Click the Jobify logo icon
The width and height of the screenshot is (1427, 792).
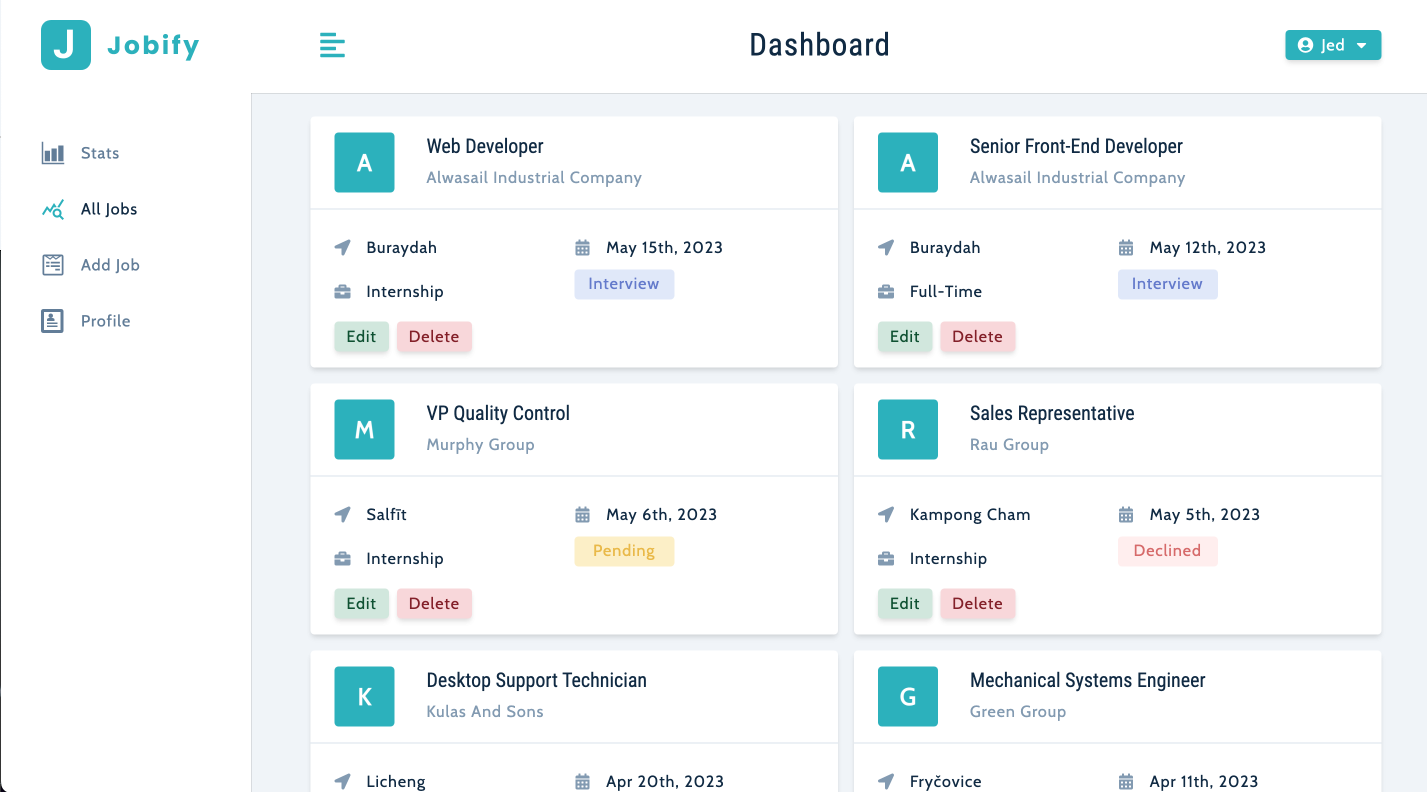(66, 45)
